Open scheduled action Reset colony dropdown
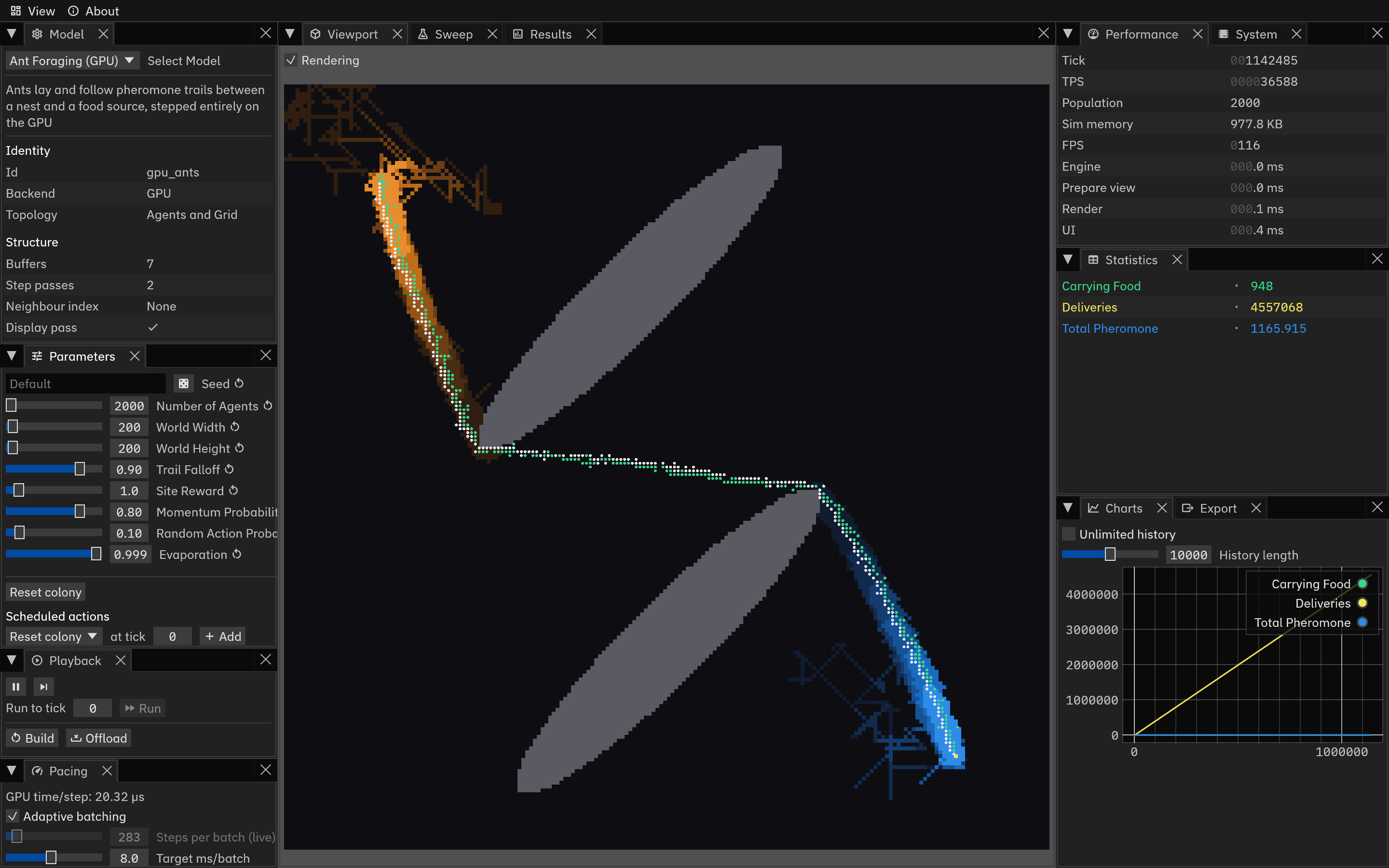 click(x=54, y=637)
